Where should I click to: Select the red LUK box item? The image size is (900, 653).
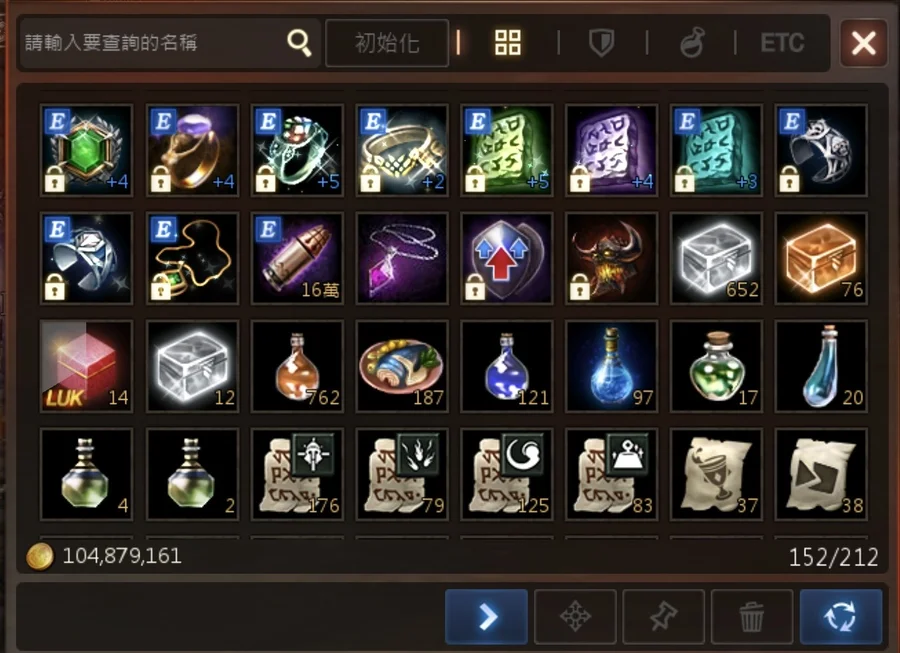coord(86,366)
